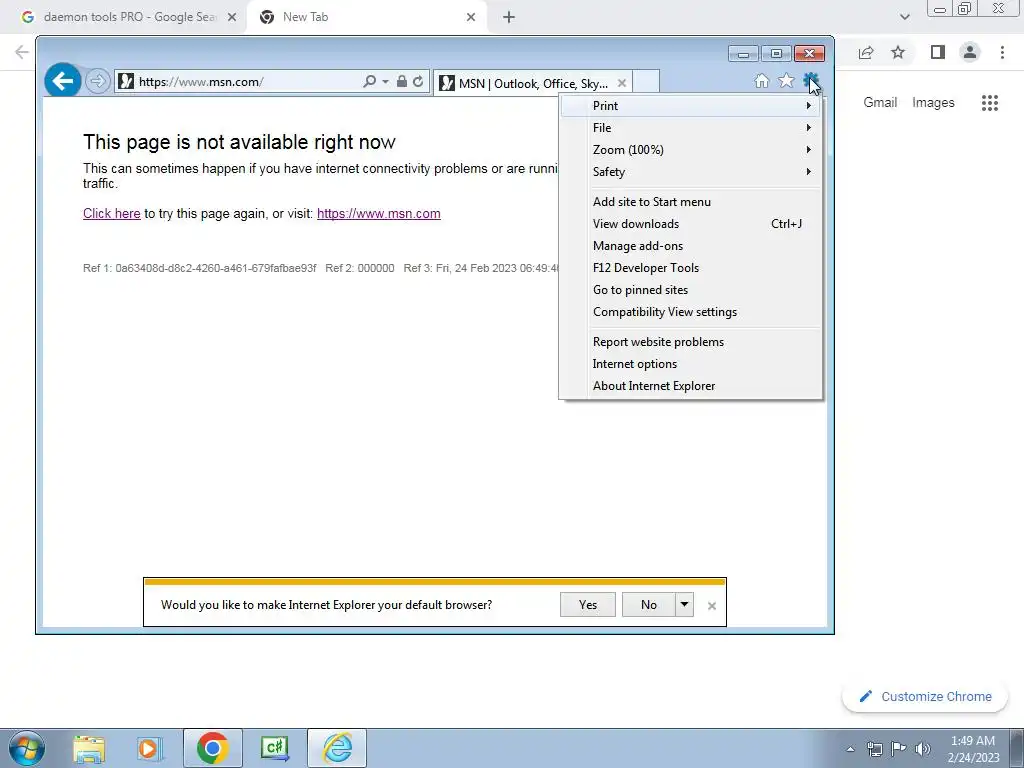Choose Add site to Start menu
The height and width of the screenshot is (768, 1024).
coord(692,202)
